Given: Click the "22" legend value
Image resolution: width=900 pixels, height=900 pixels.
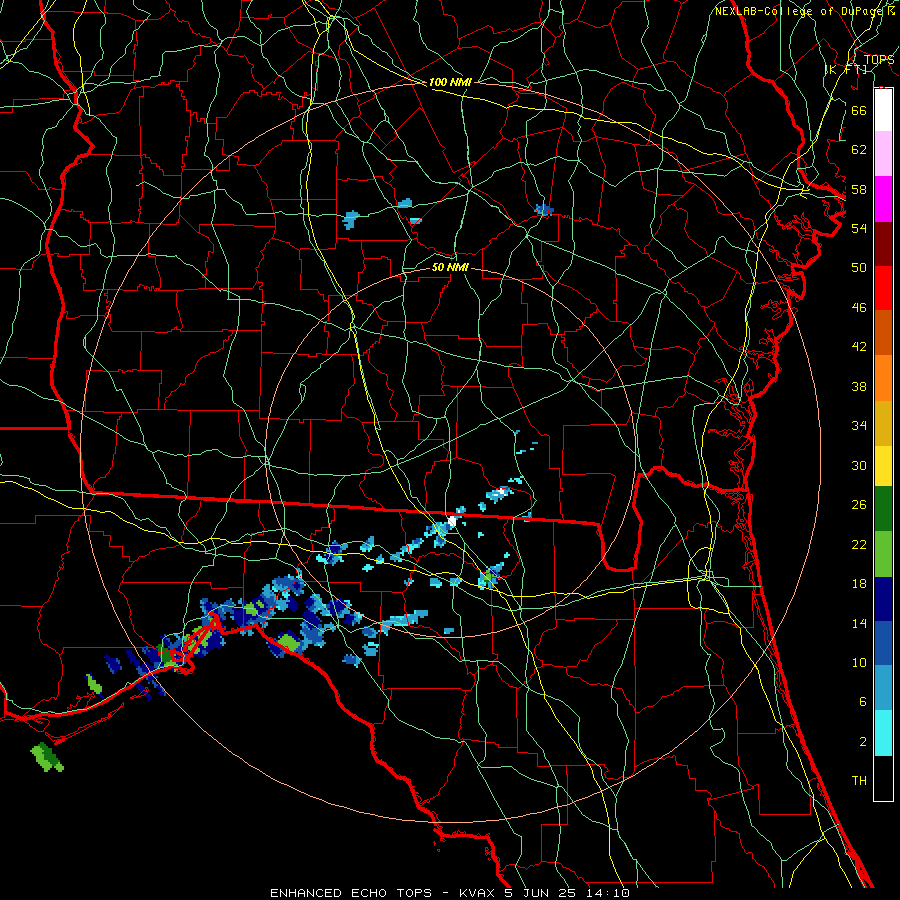Looking at the screenshot, I should click(x=859, y=544).
